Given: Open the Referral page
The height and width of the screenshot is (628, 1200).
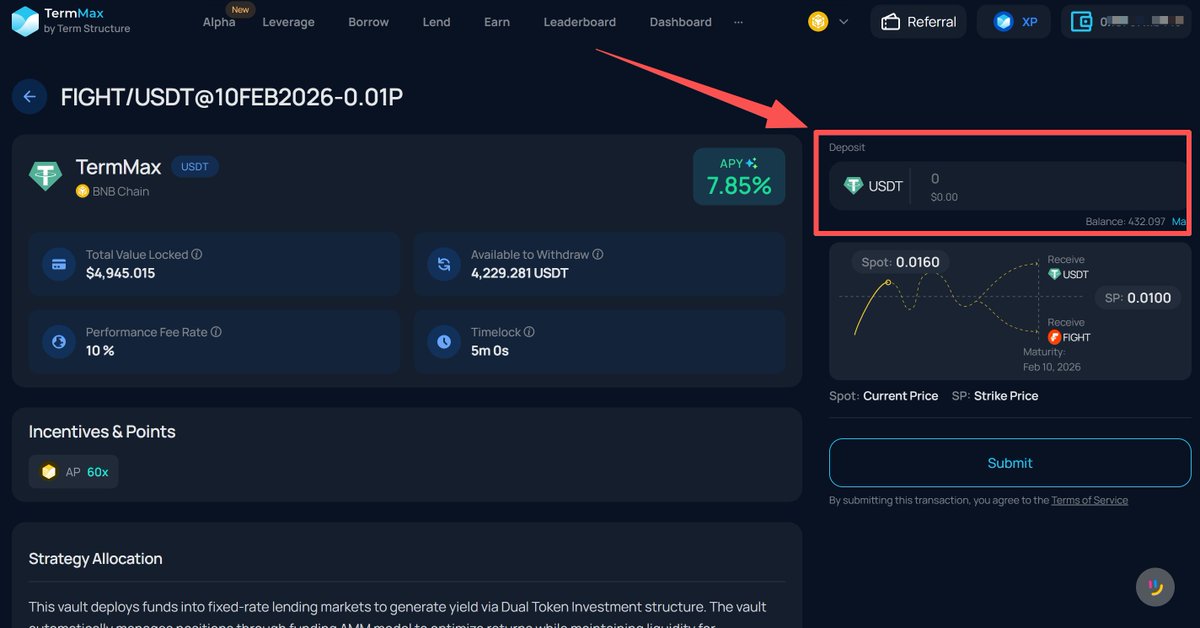Looking at the screenshot, I should [918, 22].
